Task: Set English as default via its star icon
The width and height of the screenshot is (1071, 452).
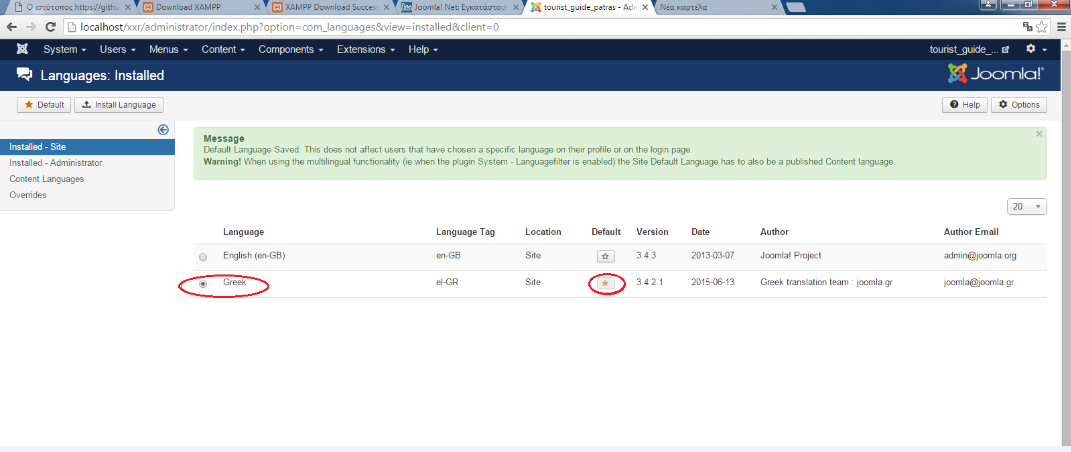Action: 607,256
